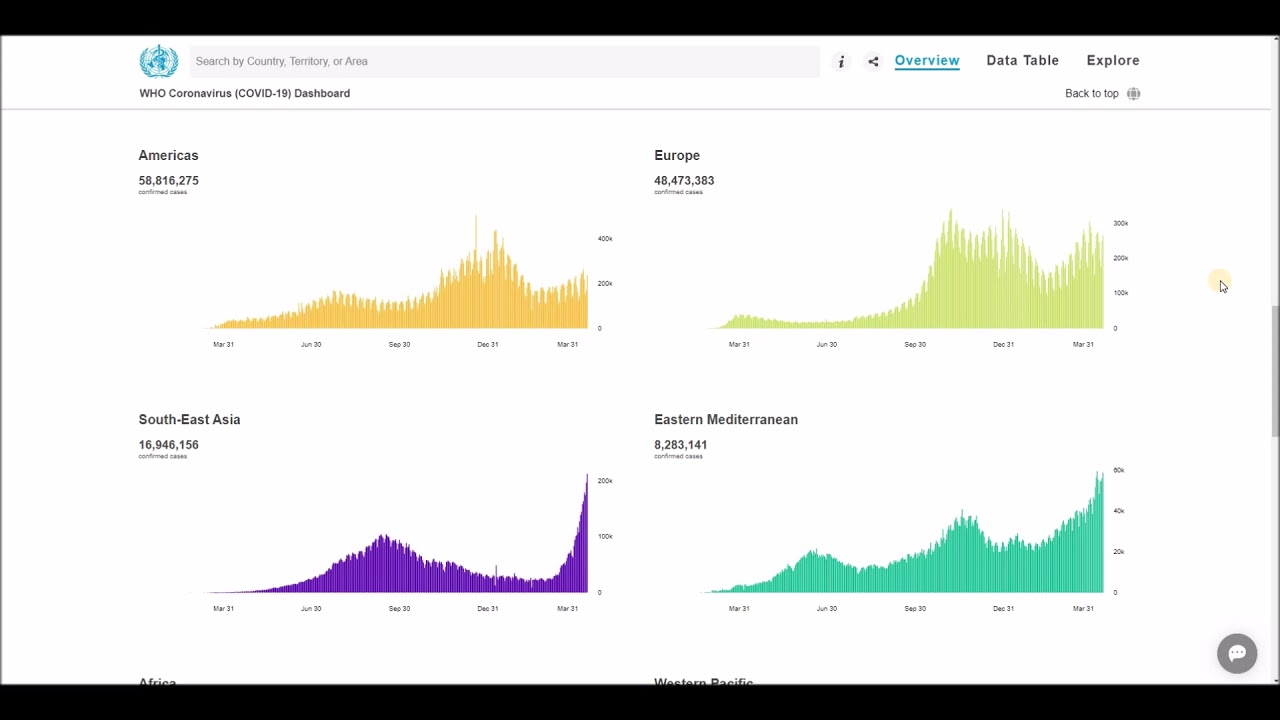The height and width of the screenshot is (720, 1280).
Task: Open the chat bubble icon
Action: point(1237,653)
